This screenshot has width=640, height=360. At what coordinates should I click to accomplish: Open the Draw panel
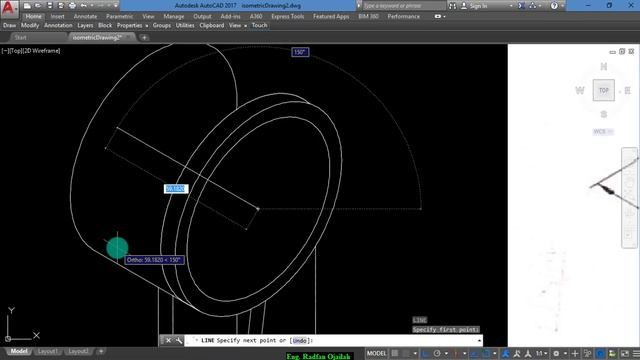point(9,25)
